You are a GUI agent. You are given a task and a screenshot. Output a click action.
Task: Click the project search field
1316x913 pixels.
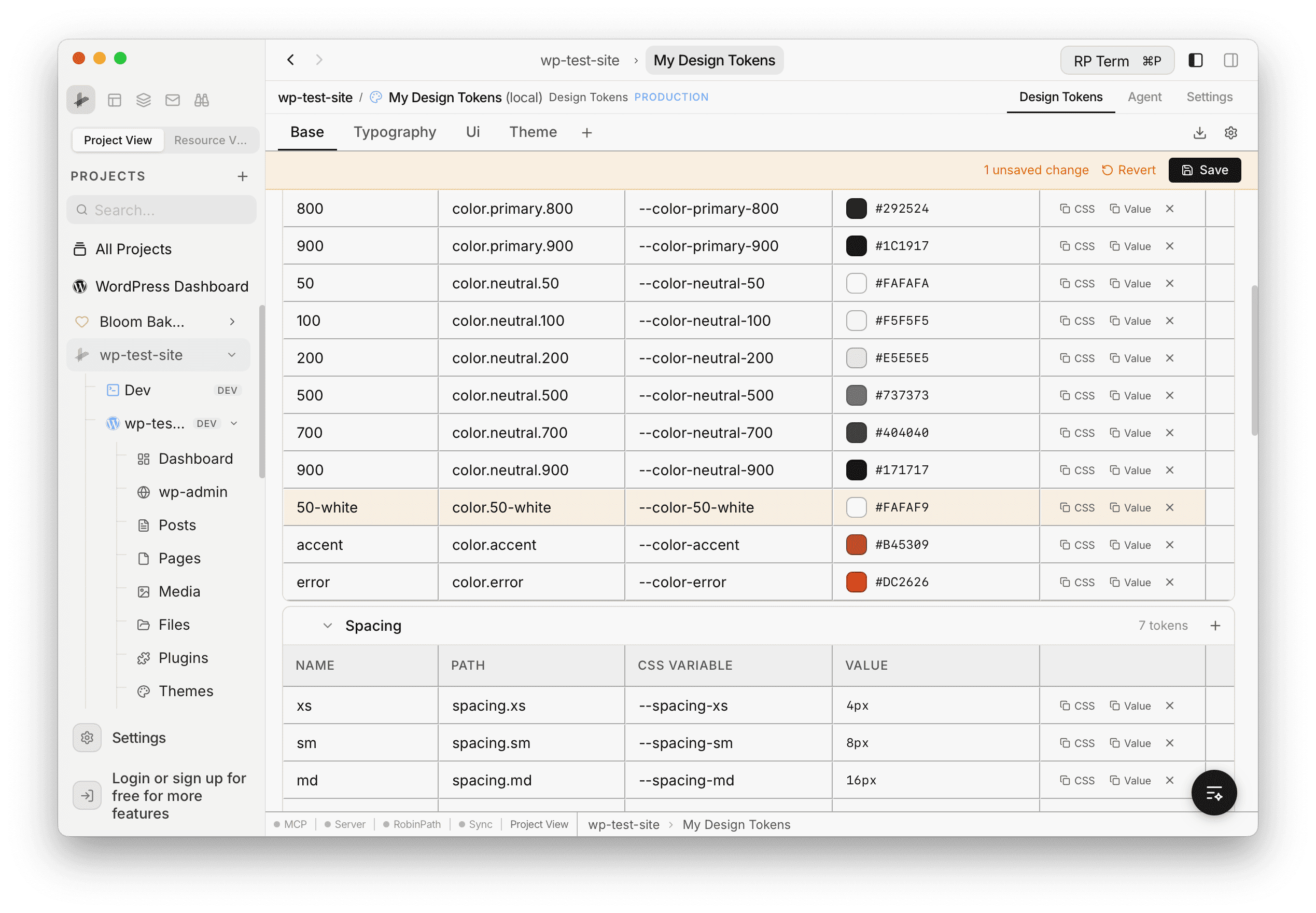pos(161,210)
